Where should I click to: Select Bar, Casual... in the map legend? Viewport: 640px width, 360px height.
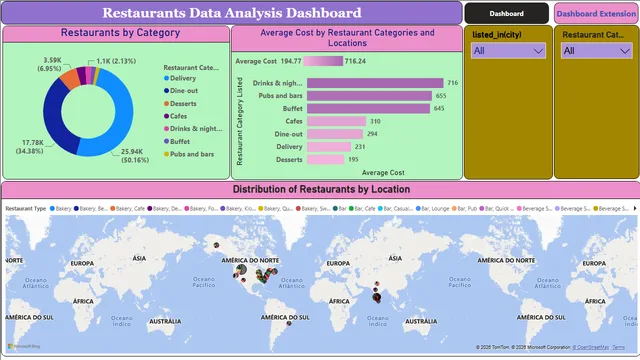click(x=396, y=208)
